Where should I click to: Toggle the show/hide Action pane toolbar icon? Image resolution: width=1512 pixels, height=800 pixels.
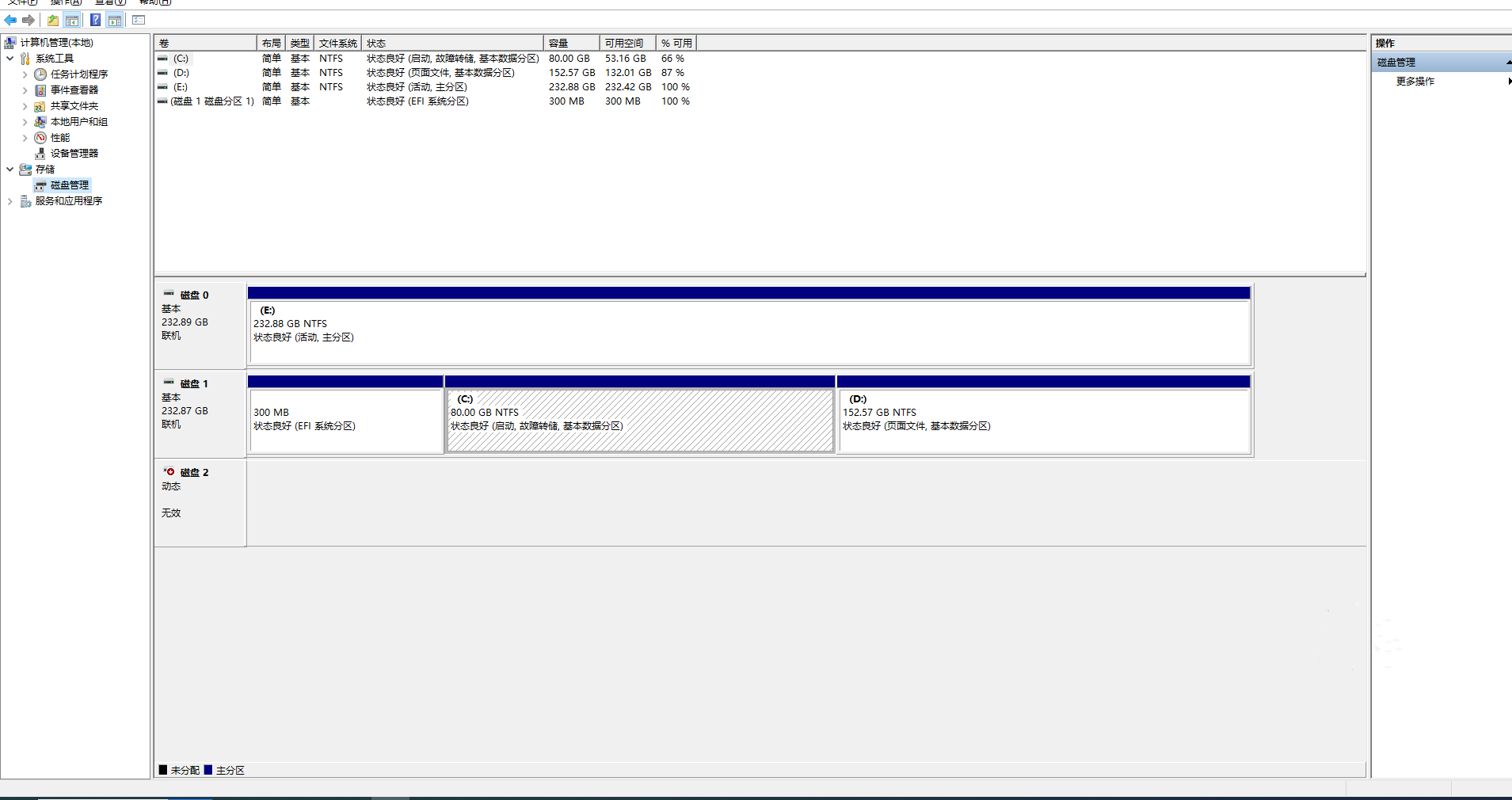(x=115, y=21)
